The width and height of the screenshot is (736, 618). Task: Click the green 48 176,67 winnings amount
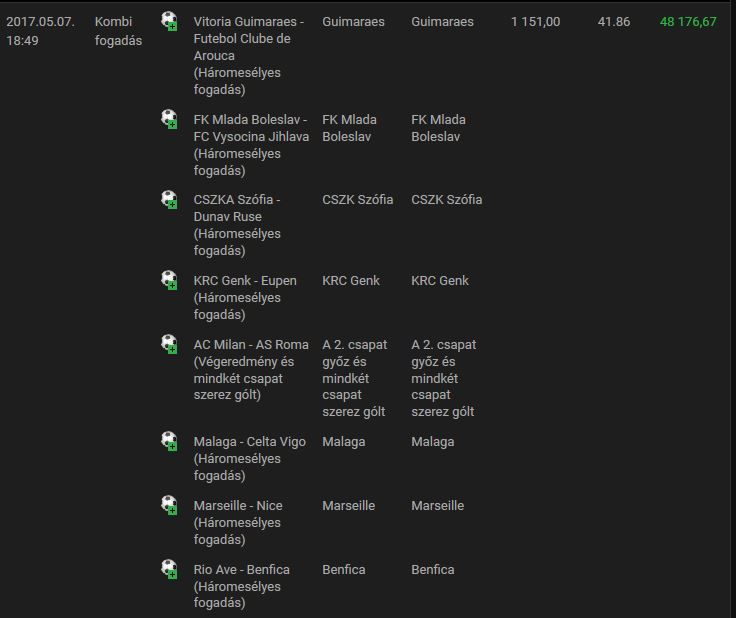688,21
